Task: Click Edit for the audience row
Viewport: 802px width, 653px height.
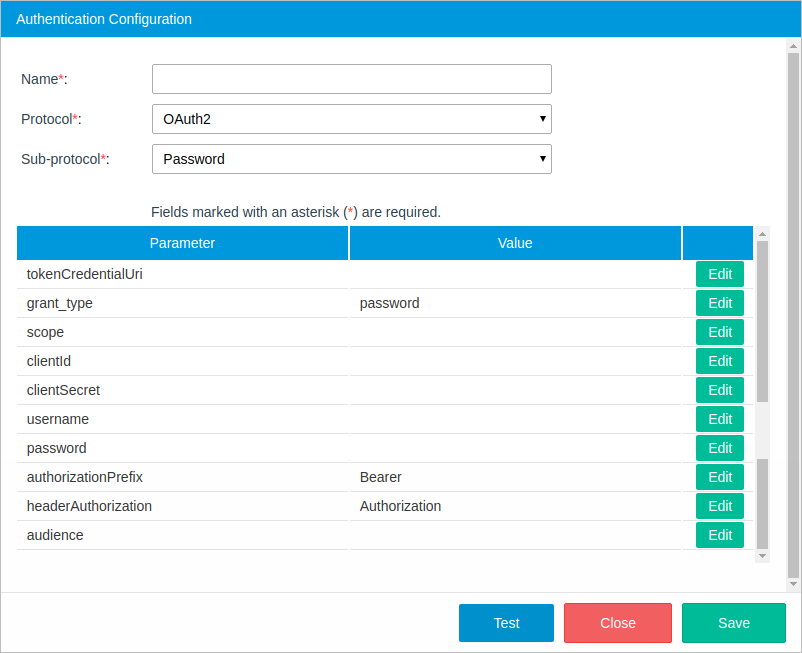Action: click(719, 535)
